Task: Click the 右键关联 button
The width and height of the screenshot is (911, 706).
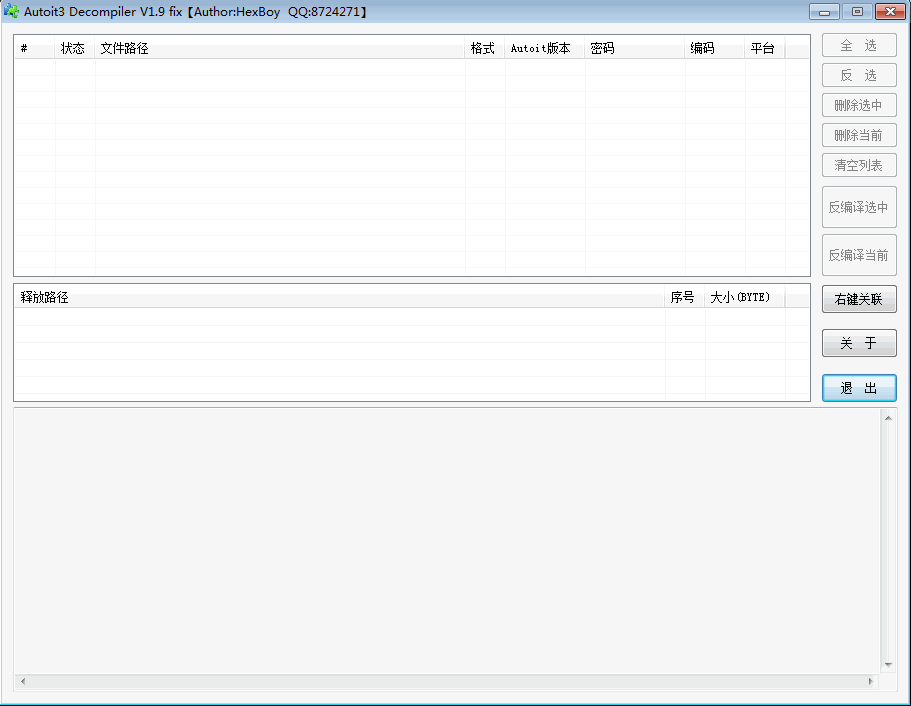Action: click(x=859, y=299)
